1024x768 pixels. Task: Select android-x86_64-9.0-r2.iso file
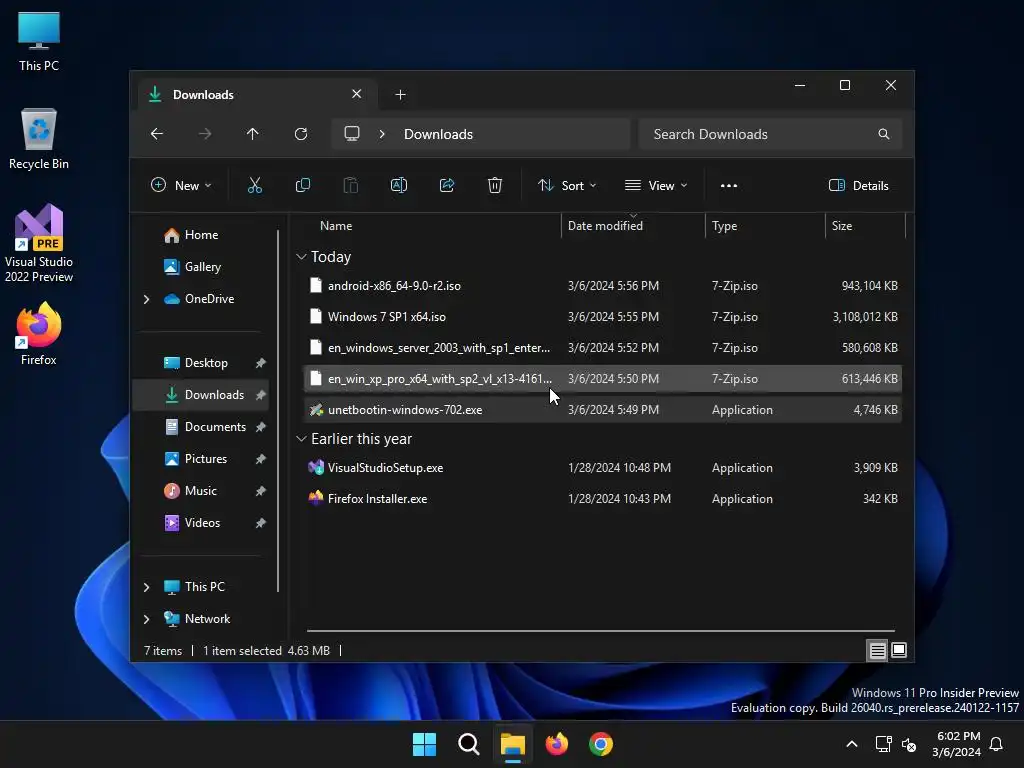[x=603, y=286]
